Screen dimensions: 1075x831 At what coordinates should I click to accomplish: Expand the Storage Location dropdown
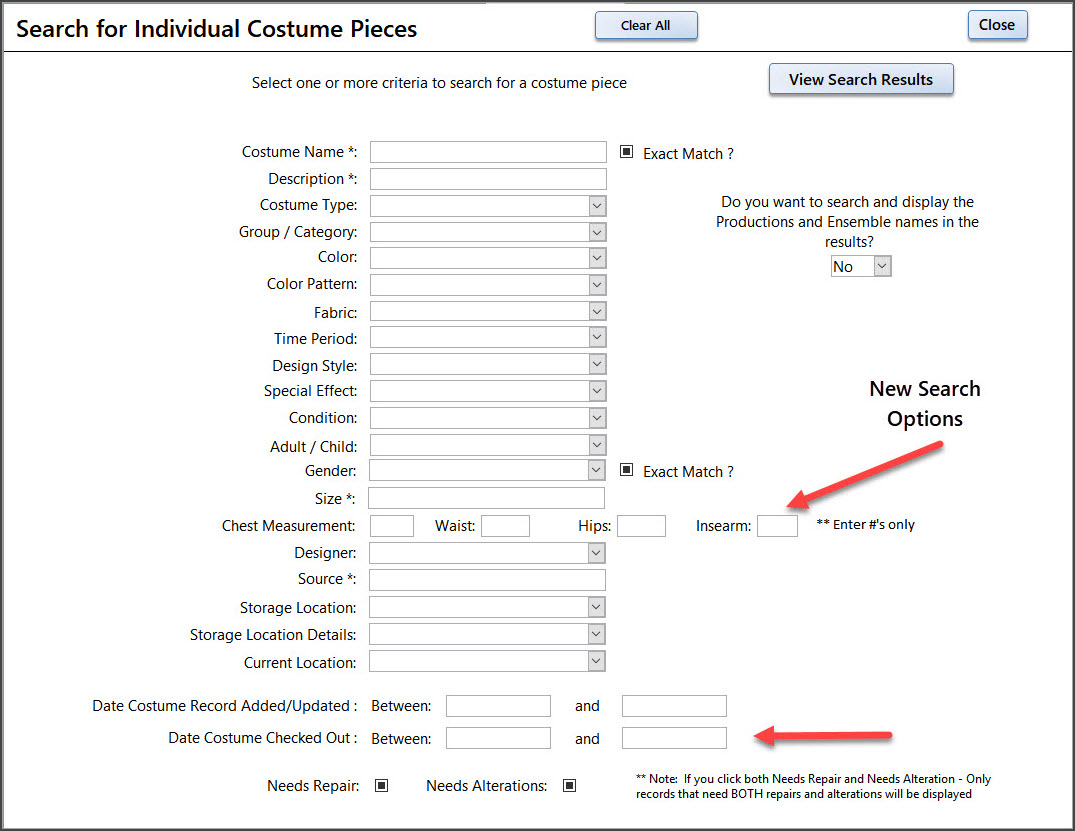pos(597,607)
